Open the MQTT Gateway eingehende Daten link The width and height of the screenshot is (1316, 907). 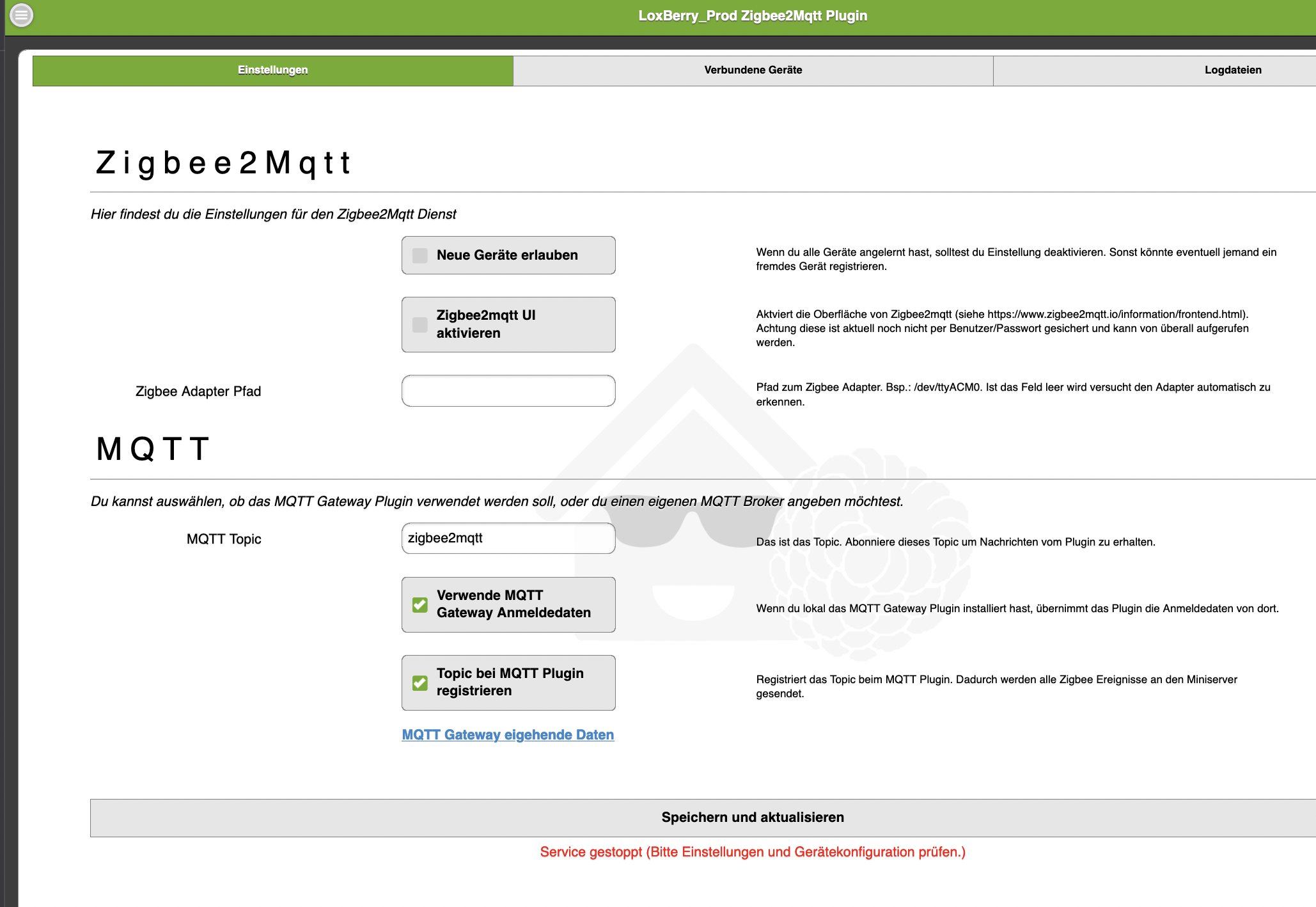point(508,735)
